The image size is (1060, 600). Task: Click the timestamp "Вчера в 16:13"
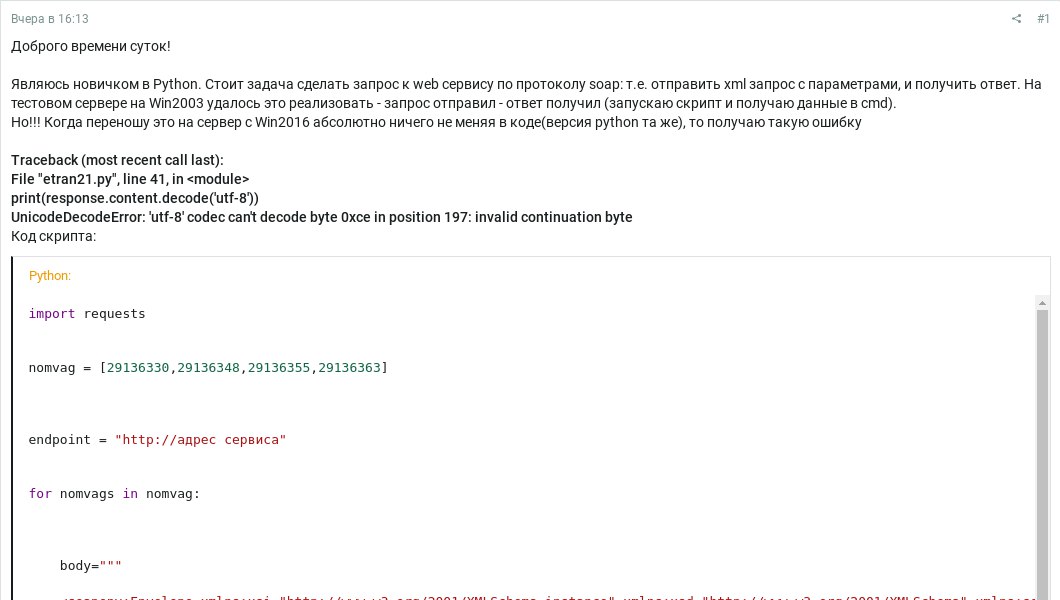click(50, 19)
